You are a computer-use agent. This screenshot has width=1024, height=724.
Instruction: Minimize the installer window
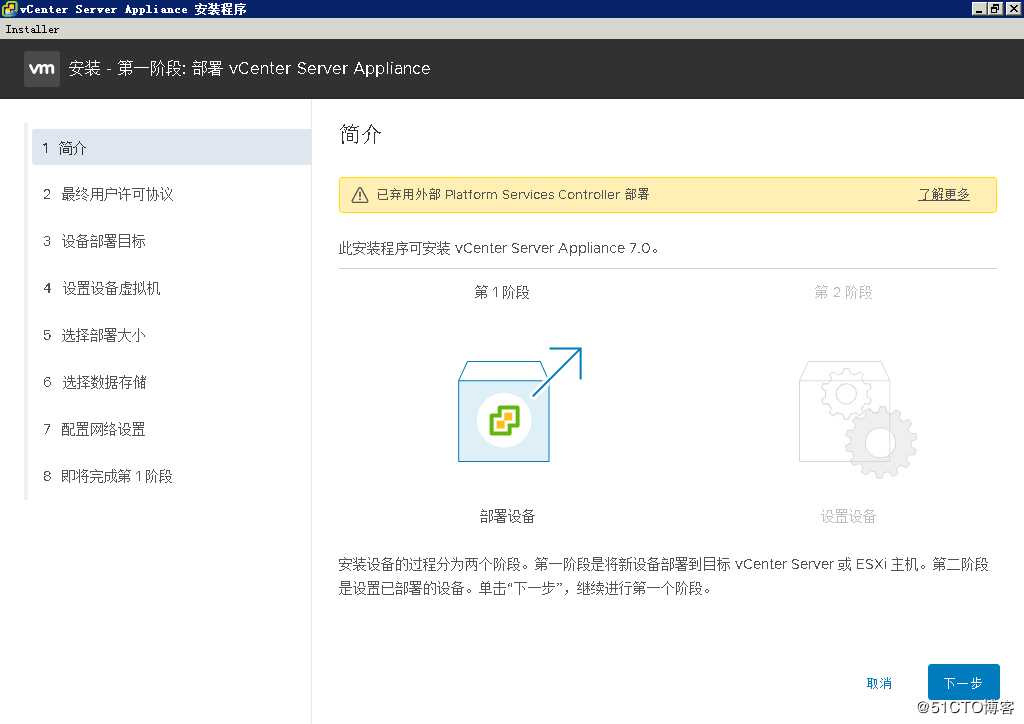pos(978,8)
